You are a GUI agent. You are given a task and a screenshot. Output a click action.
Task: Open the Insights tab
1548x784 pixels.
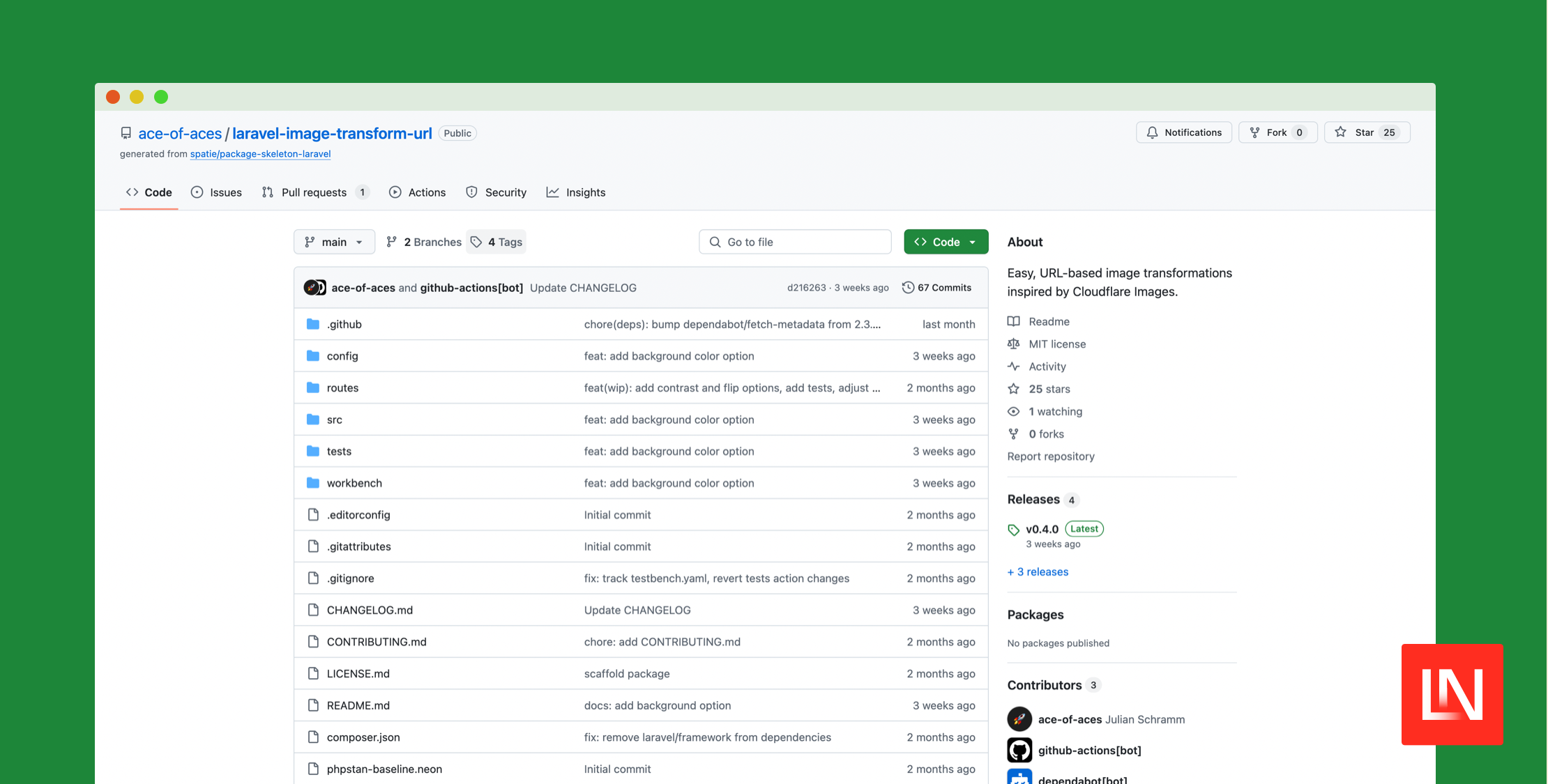pos(576,192)
